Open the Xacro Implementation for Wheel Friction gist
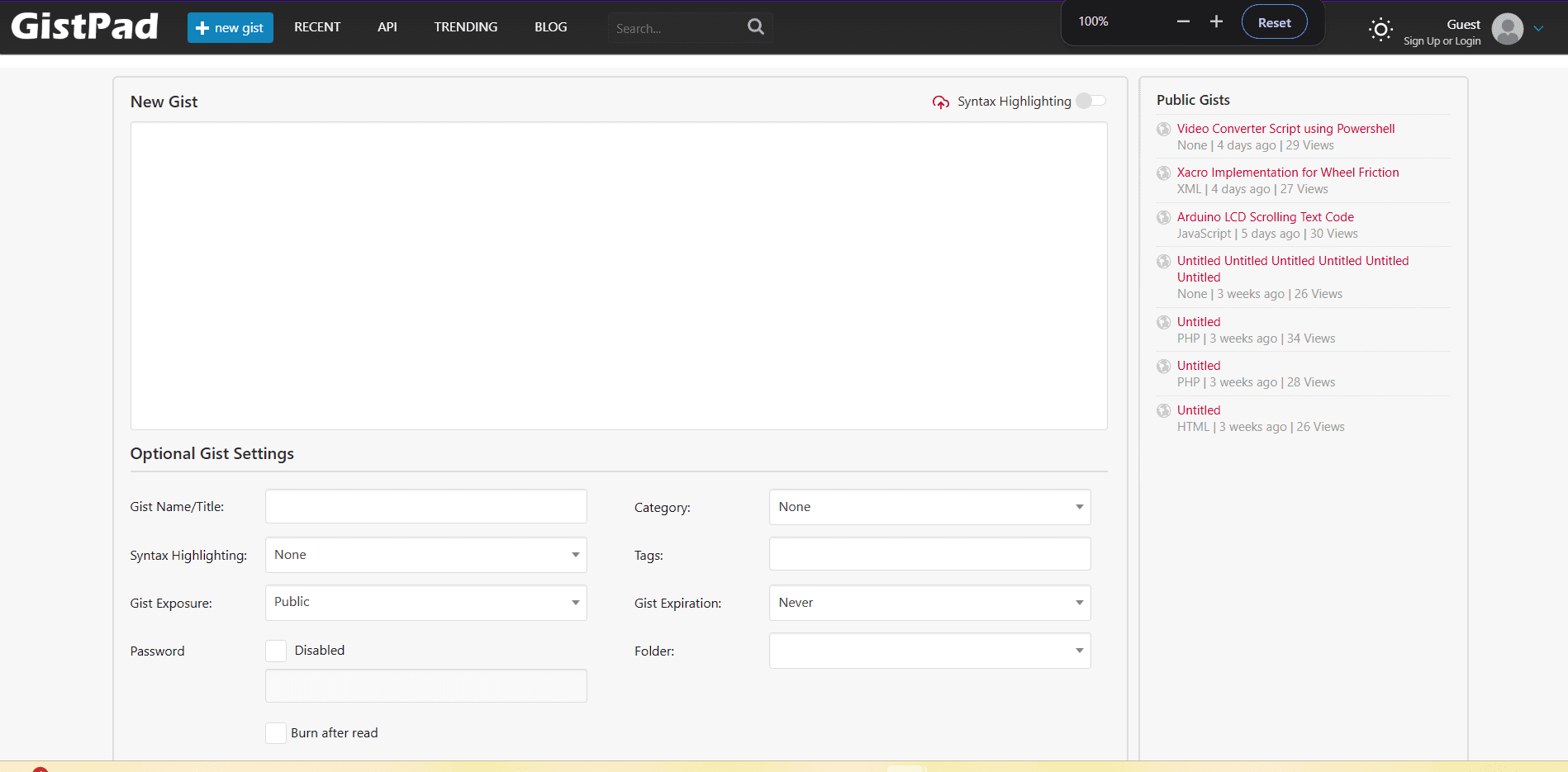Image resolution: width=1568 pixels, height=772 pixels. [x=1288, y=172]
